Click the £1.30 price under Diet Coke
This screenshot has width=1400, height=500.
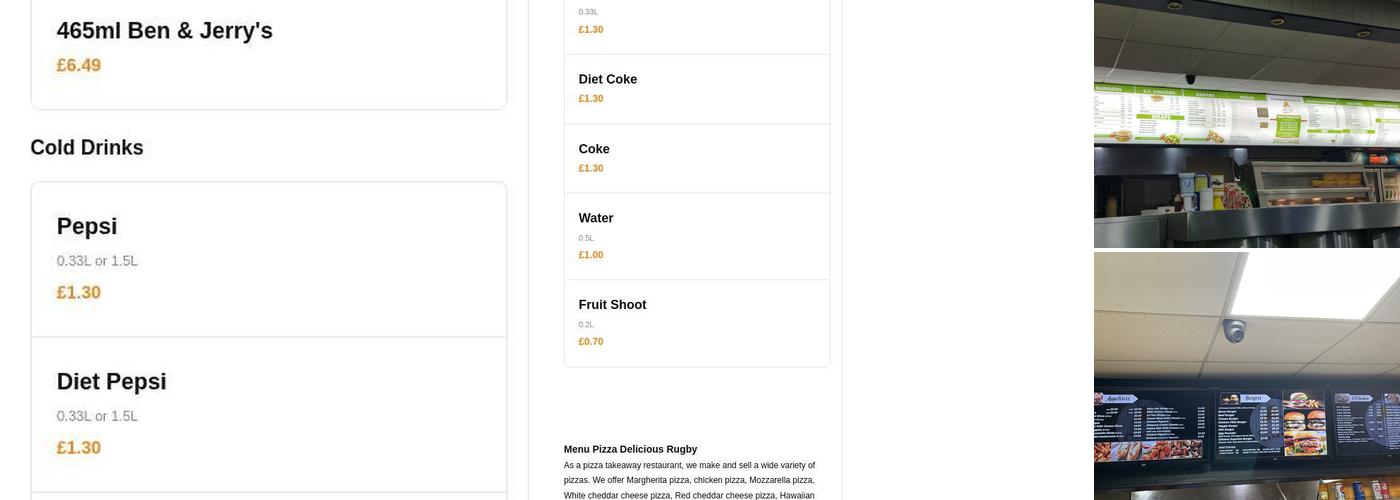coord(591,98)
